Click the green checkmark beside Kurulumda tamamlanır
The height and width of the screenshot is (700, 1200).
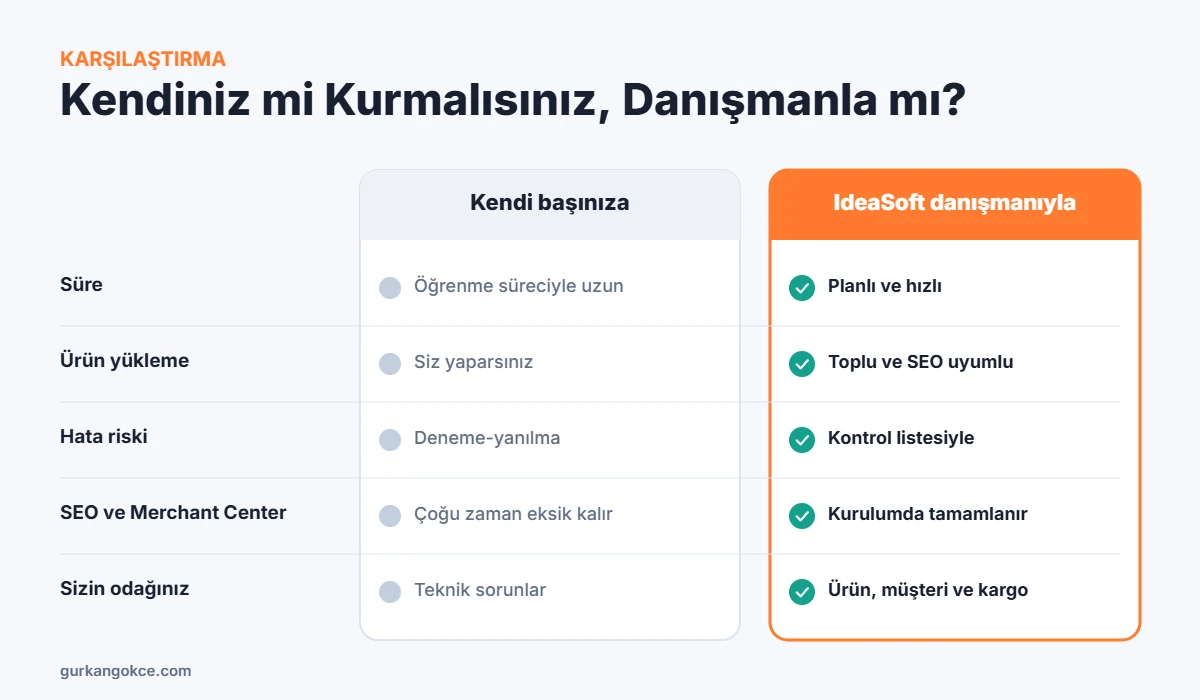pos(802,515)
